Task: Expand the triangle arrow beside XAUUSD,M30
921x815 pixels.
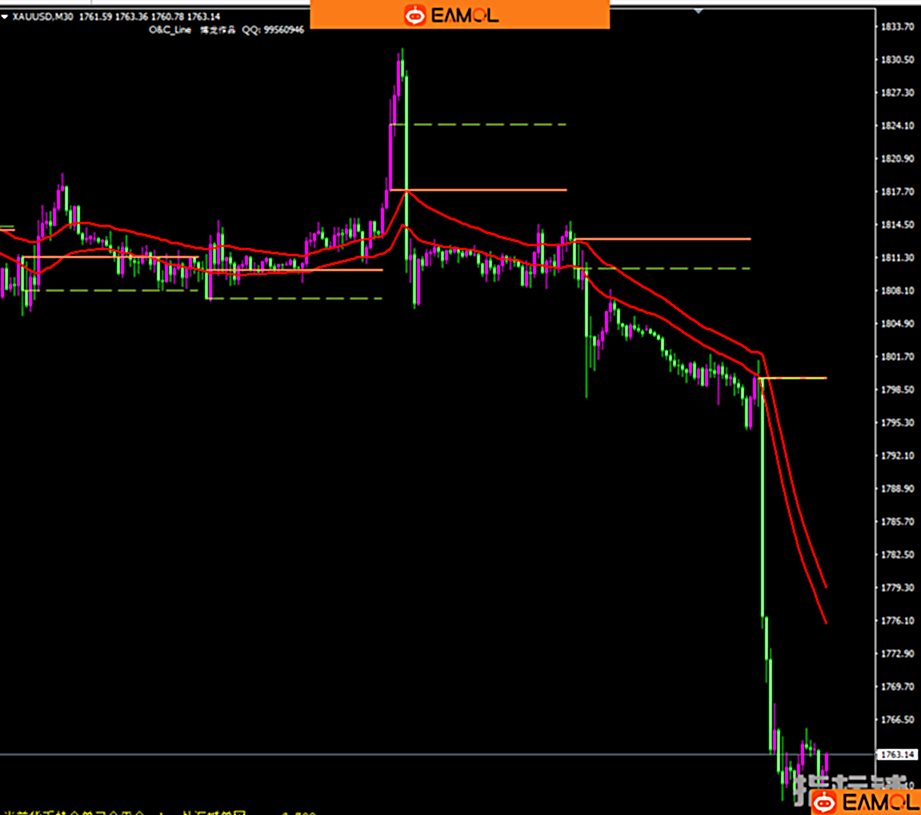Action: point(7,17)
